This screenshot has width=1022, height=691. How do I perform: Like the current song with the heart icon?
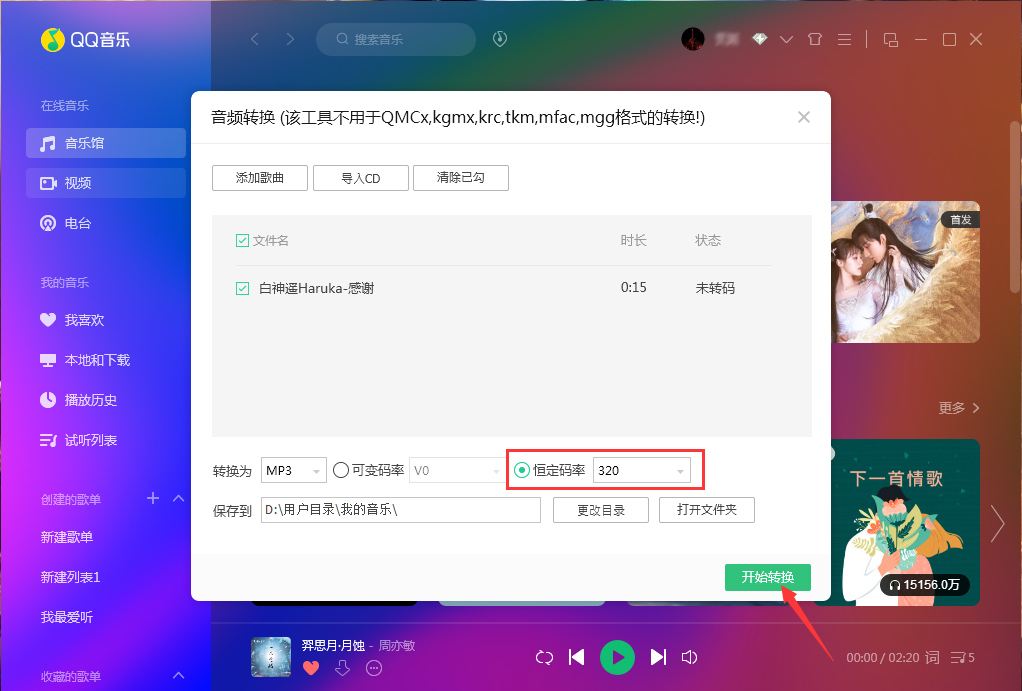point(311,667)
